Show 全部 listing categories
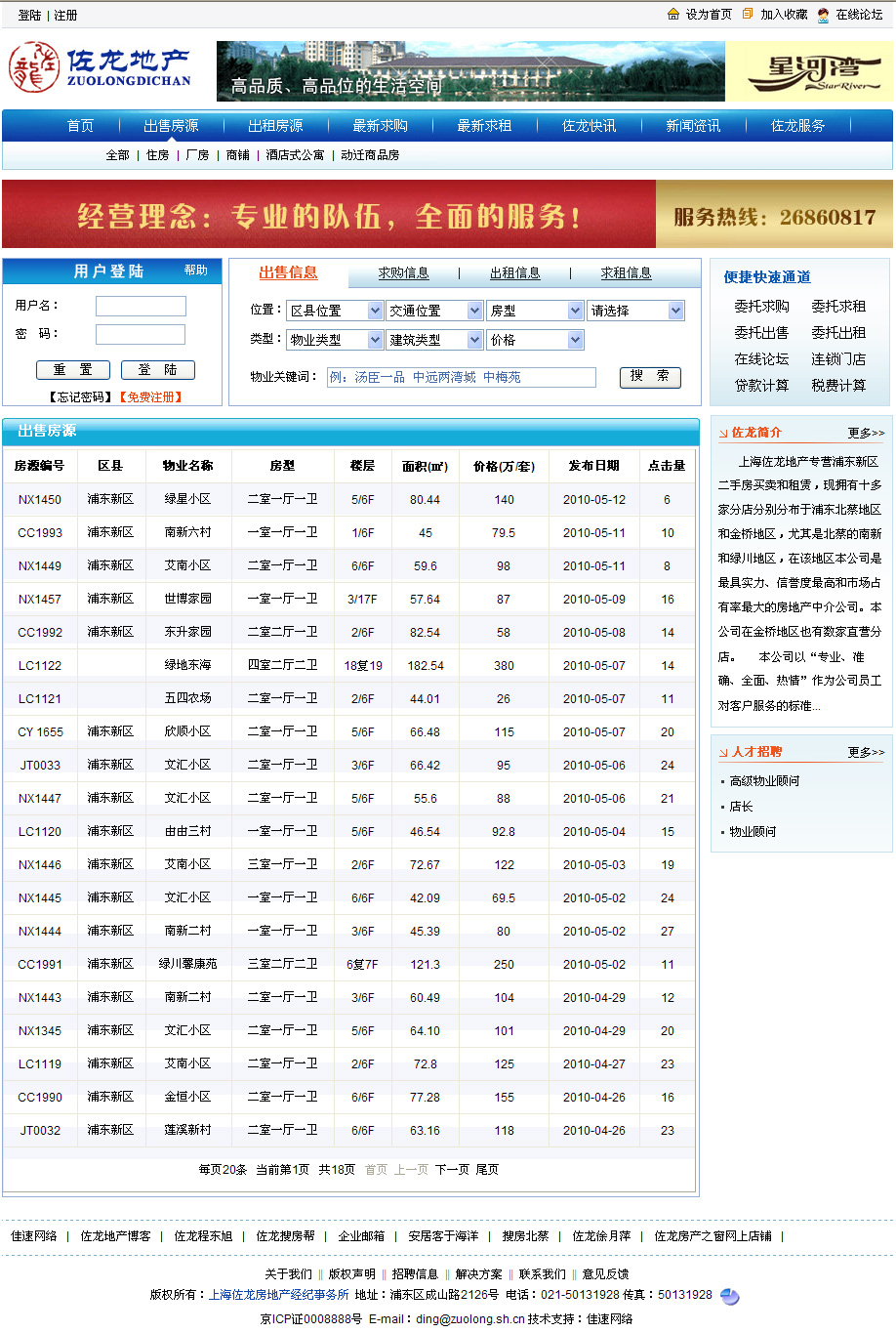896x1333 pixels. (x=117, y=155)
